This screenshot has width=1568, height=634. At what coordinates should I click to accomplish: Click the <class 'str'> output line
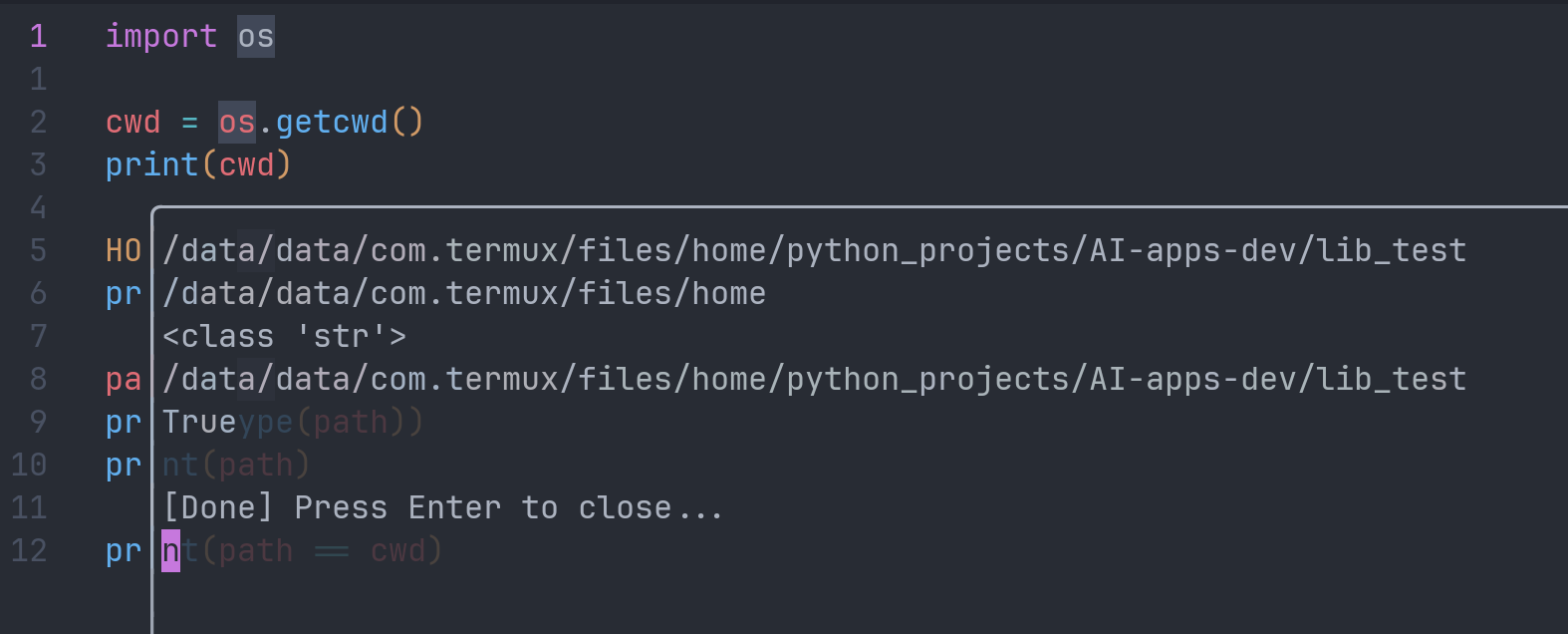pyautogui.click(x=284, y=337)
